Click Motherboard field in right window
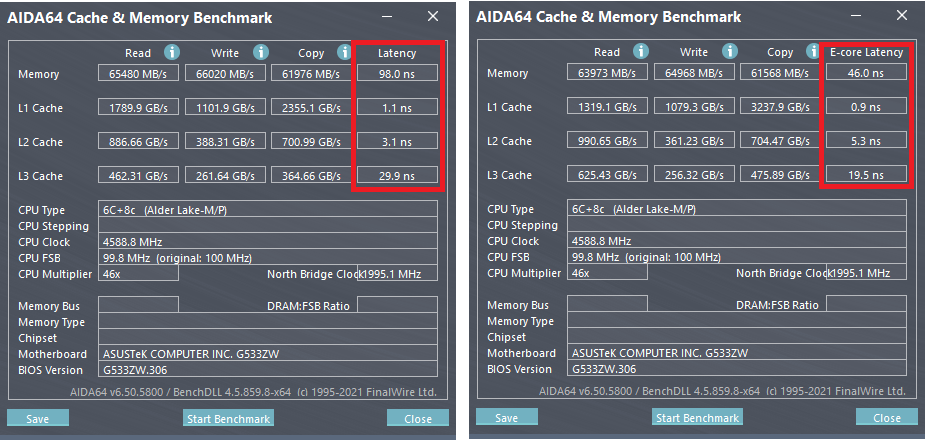Screen dimensions: 927x441 click(x=737, y=352)
